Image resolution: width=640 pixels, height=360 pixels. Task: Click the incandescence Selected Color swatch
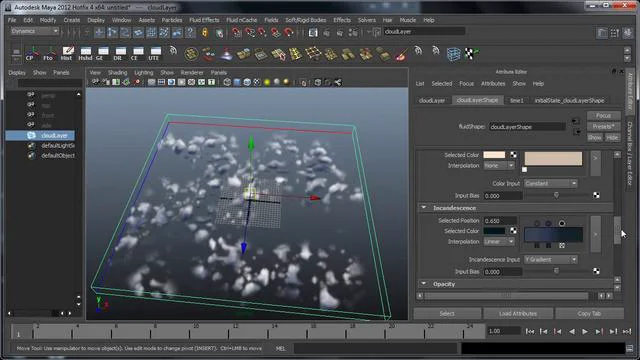point(494,231)
